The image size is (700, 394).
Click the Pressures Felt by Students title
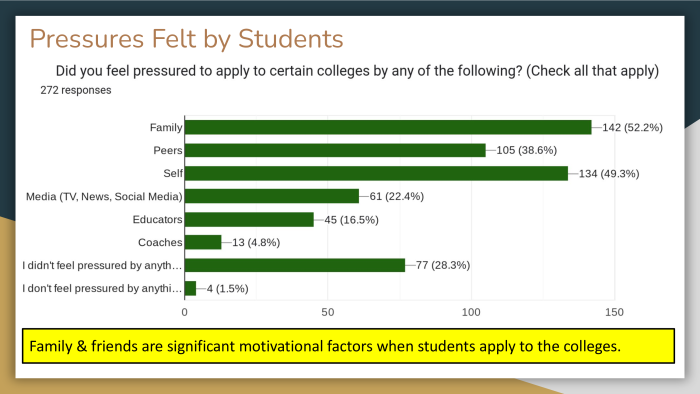click(187, 39)
